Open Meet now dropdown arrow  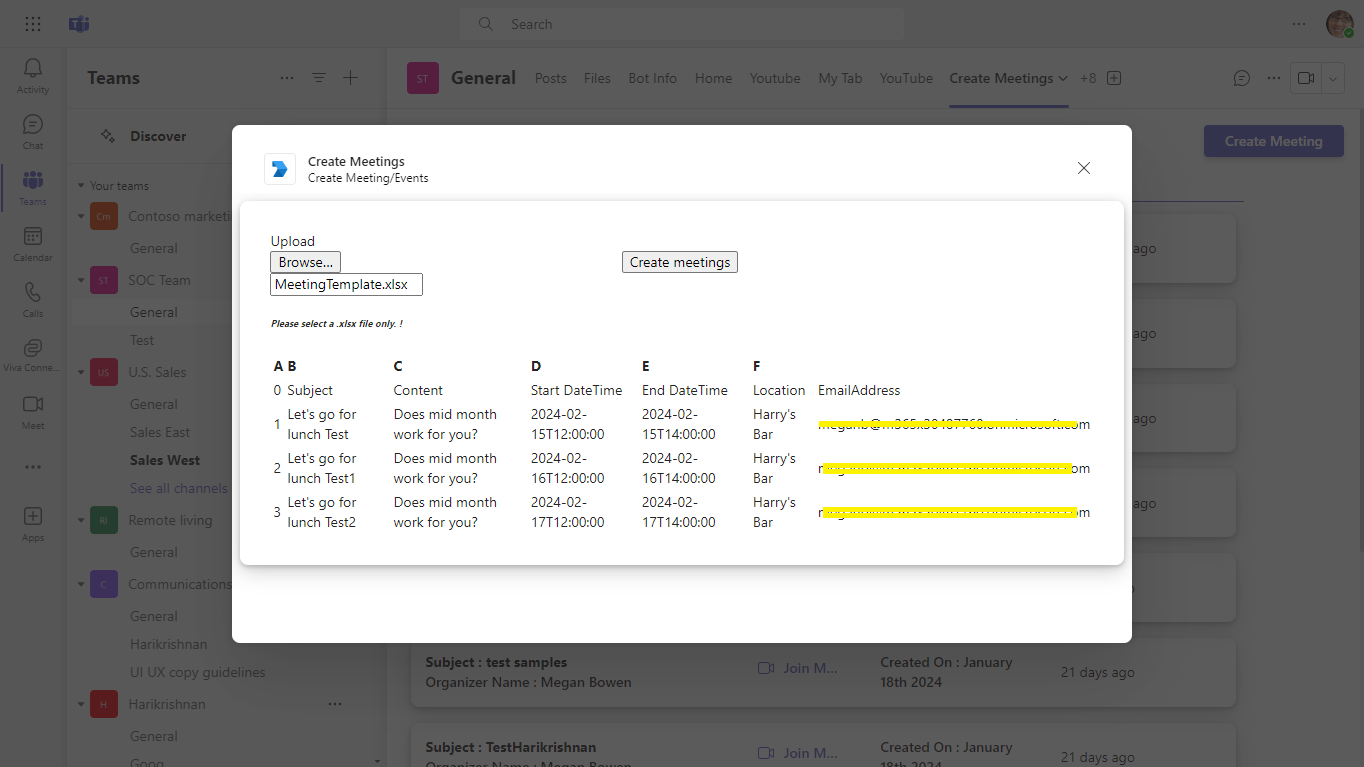(1332, 78)
